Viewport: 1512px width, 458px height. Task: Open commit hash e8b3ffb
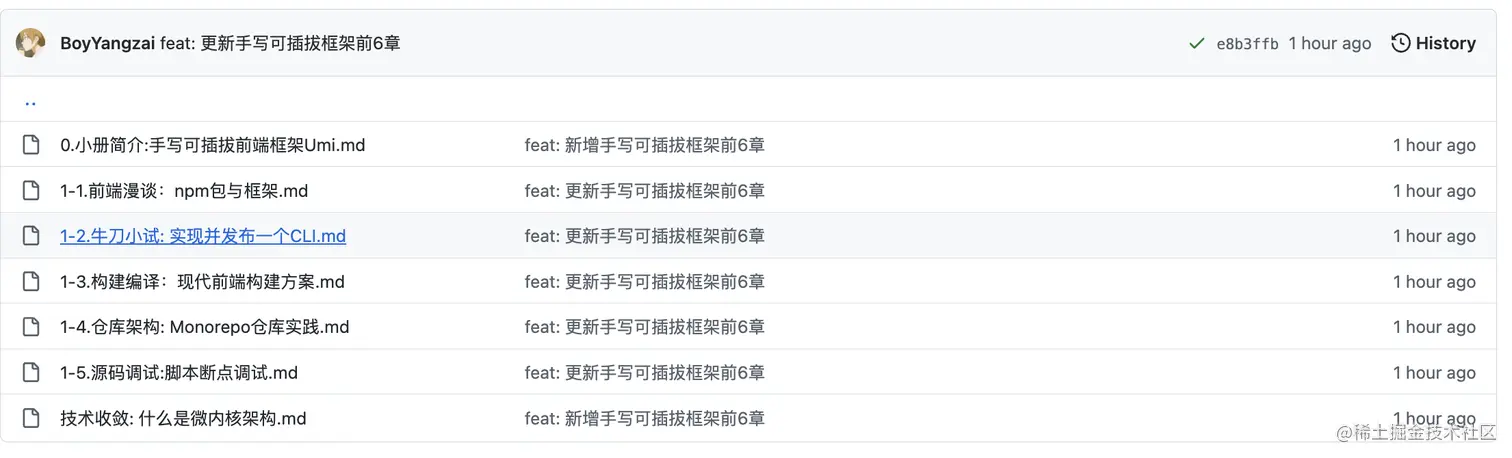pos(1247,44)
